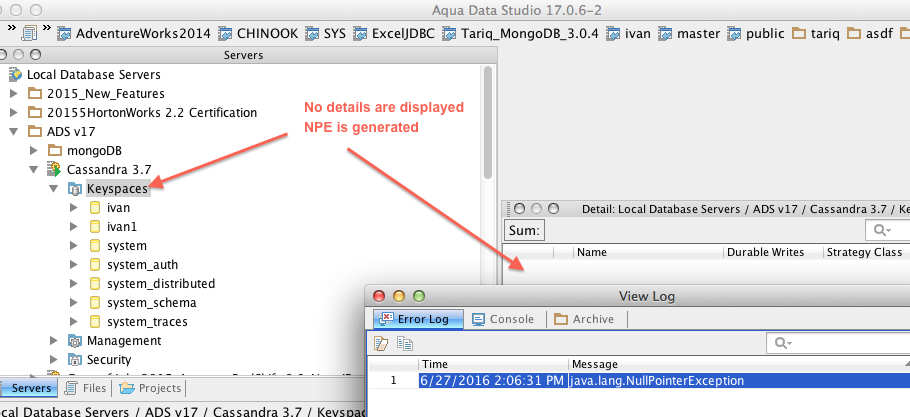Expand 20155HortonWorks 2.2 Certification folder
910x417 pixels.
[15, 113]
